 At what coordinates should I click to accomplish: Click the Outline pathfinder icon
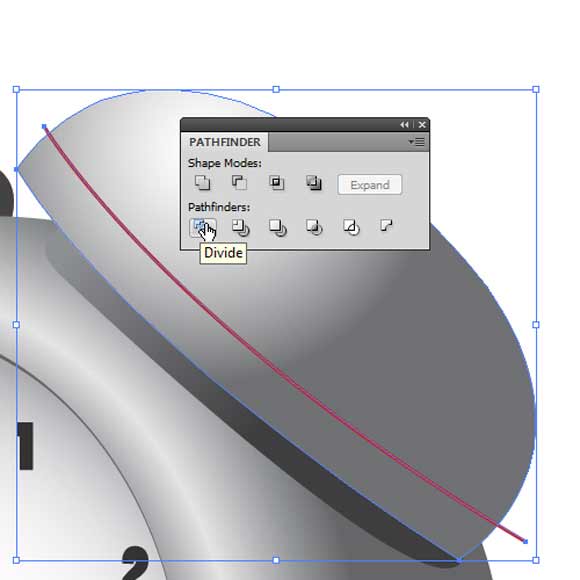(351, 227)
